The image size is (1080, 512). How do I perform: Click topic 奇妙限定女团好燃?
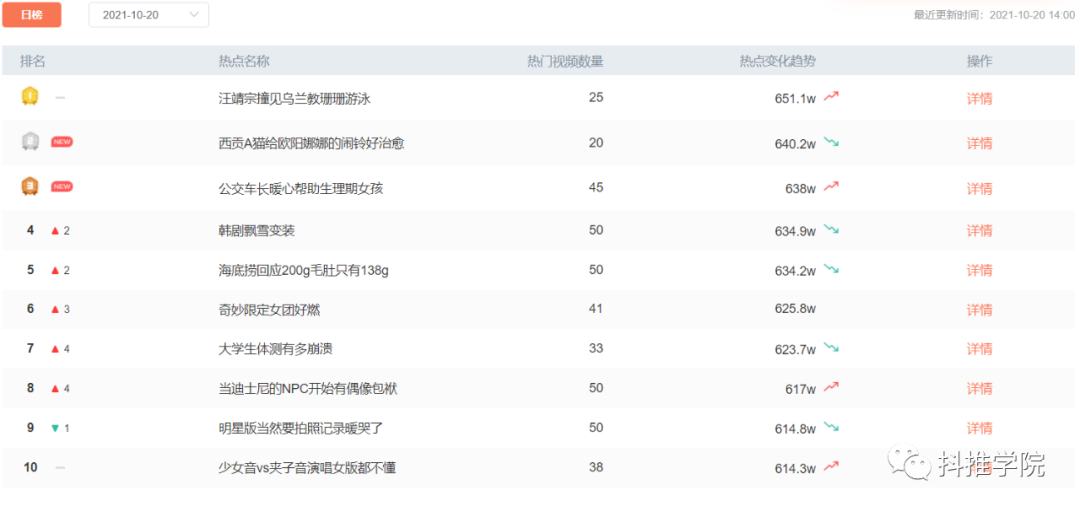point(269,310)
